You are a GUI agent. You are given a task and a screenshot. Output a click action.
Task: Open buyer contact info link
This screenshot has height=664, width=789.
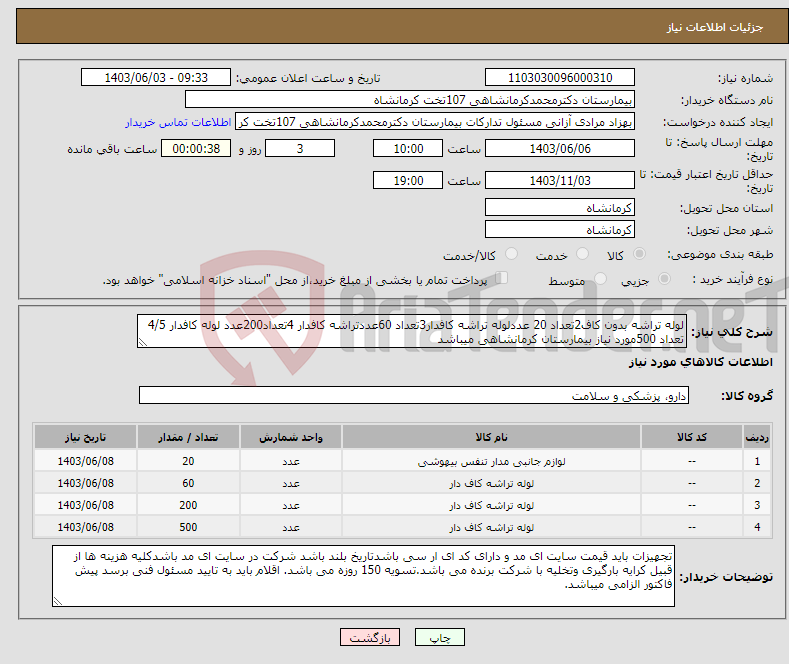click(178, 122)
